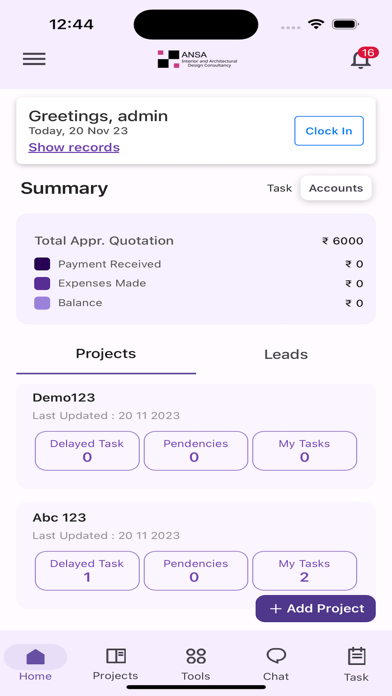Click the Add Project button
Screen dimensions: 392x696
click(x=316, y=609)
